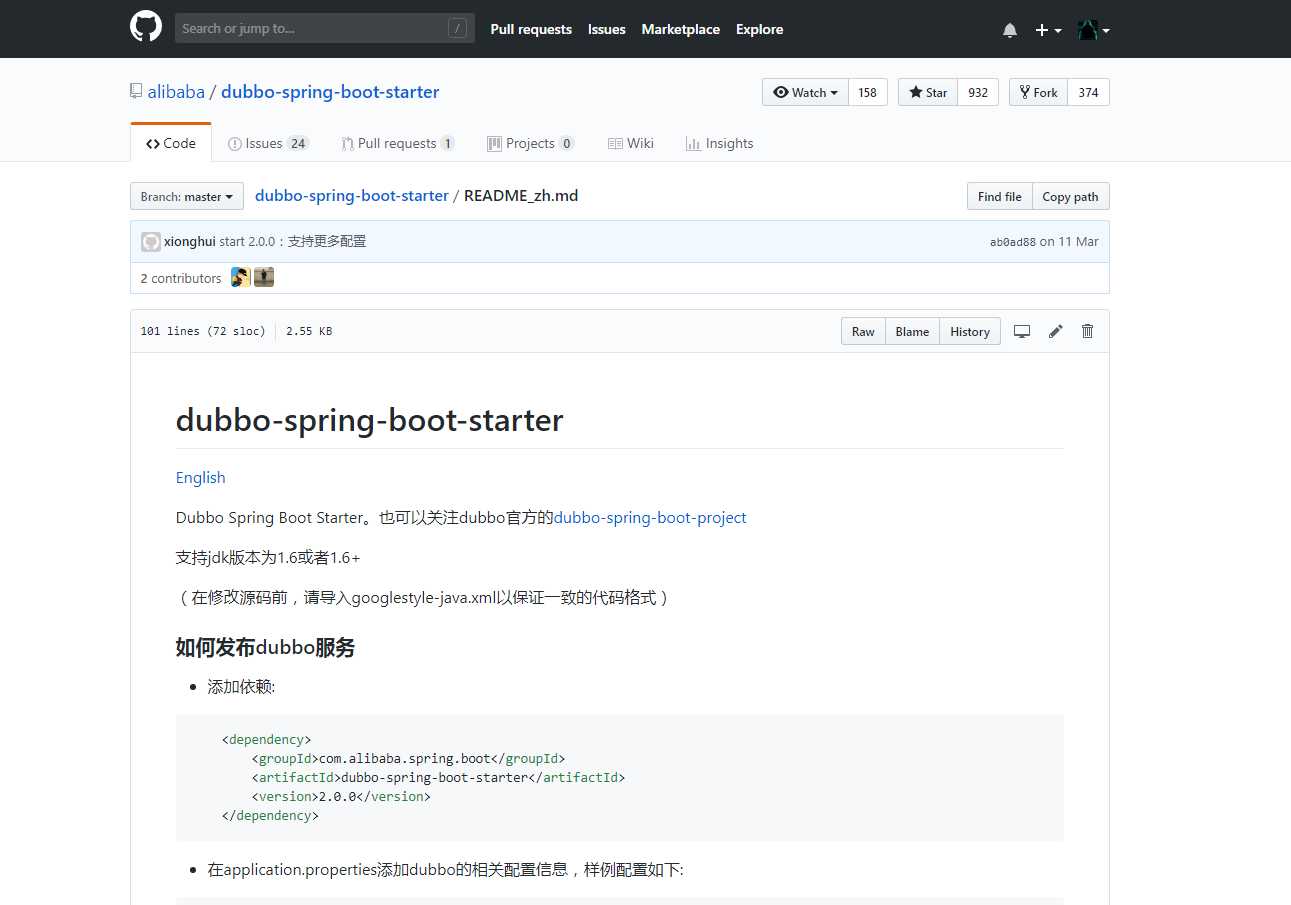
Task: Open file in GitHub Desktop icon
Action: (x=1022, y=331)
